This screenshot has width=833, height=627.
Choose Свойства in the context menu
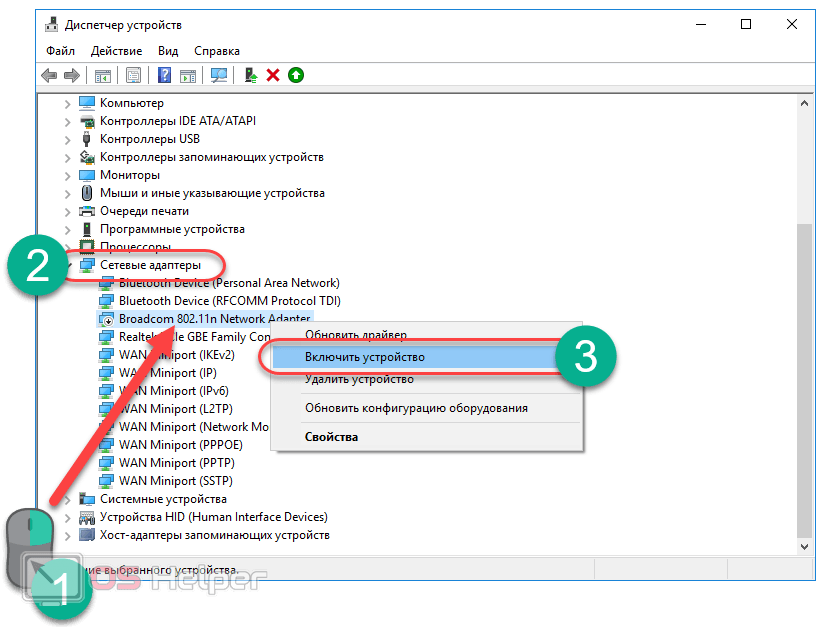pyautogui.click(x=331, y=437)
